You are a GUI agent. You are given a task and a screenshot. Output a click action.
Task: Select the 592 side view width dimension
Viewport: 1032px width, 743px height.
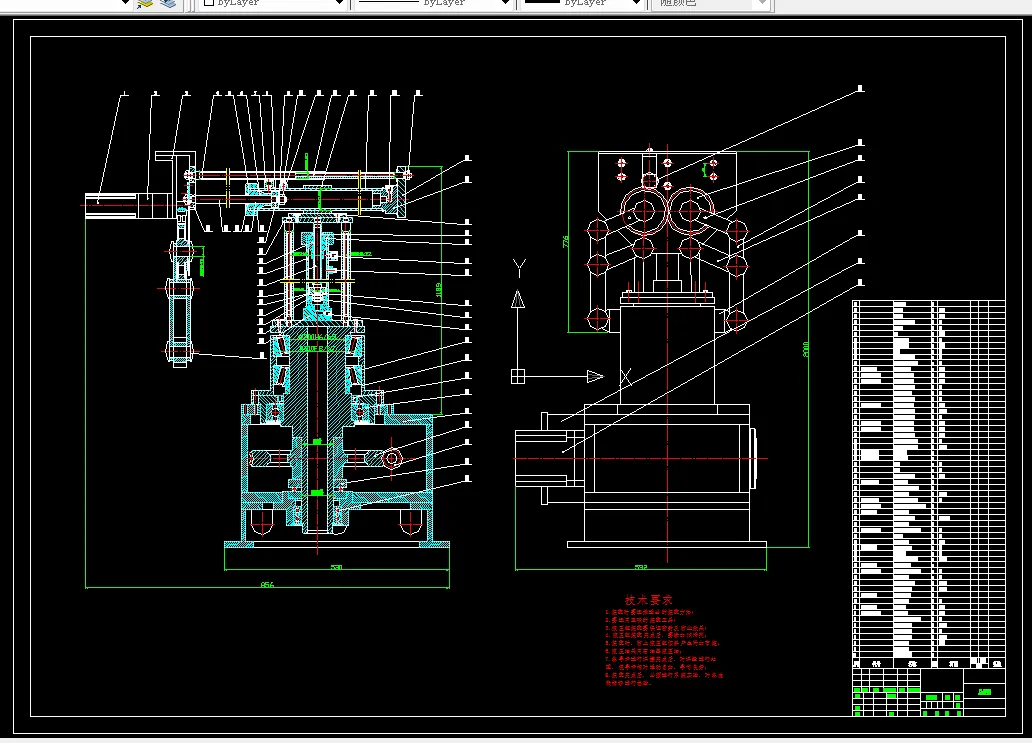(x=640, y=567)
